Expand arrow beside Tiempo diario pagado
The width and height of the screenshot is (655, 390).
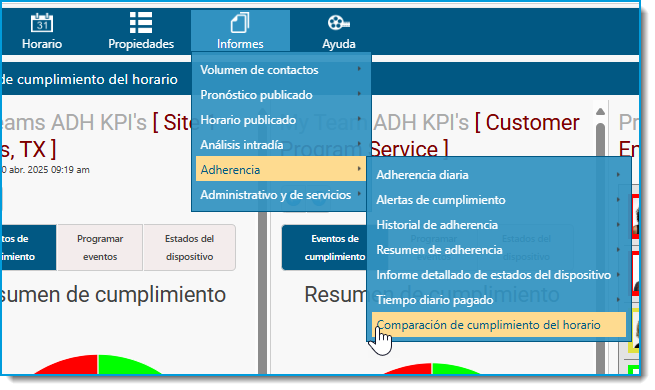coord(618,299)
